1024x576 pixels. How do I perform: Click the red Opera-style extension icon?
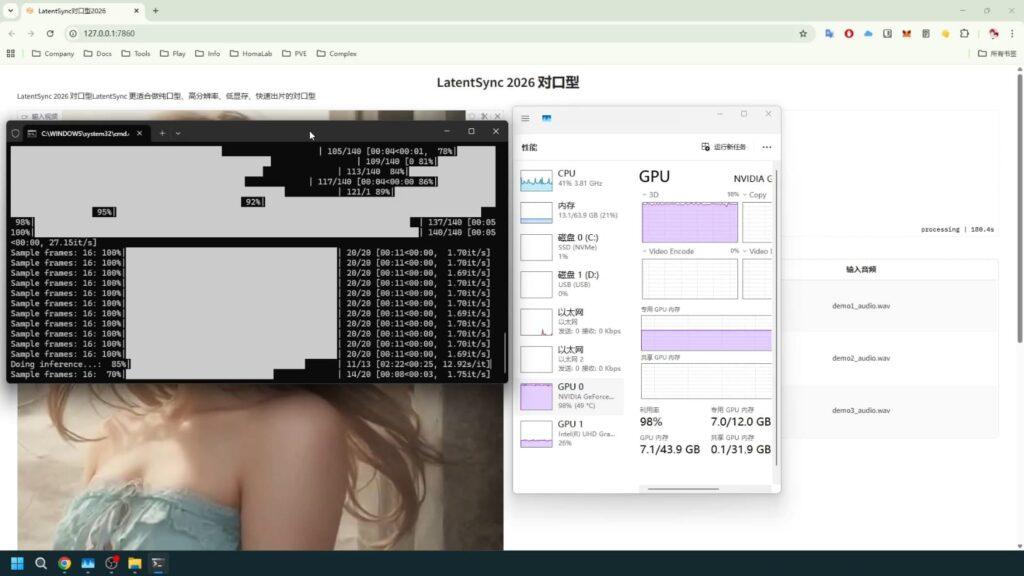point(849,33)
